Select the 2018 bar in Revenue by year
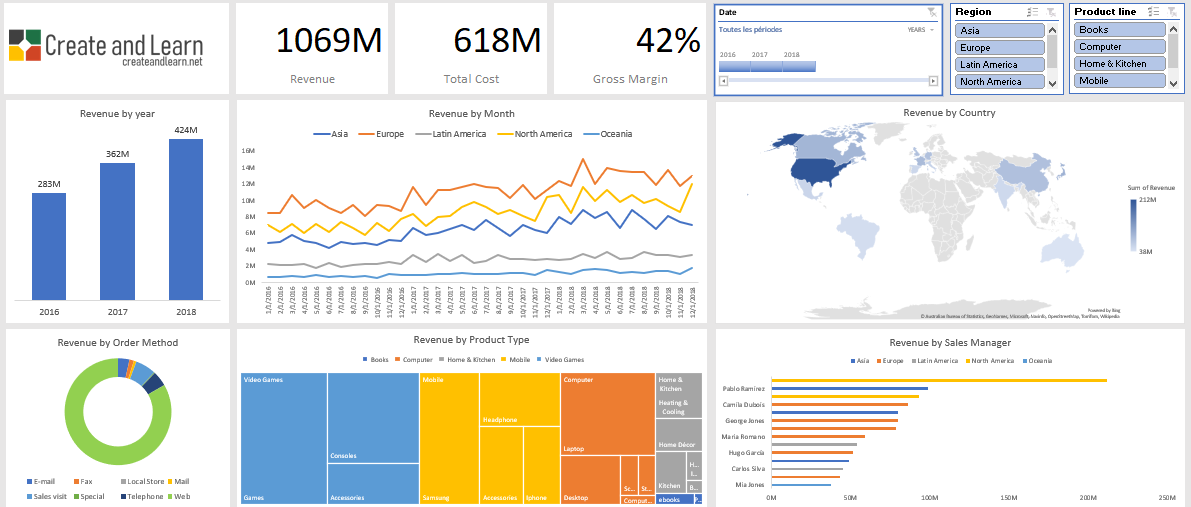 tap(185, 218)
